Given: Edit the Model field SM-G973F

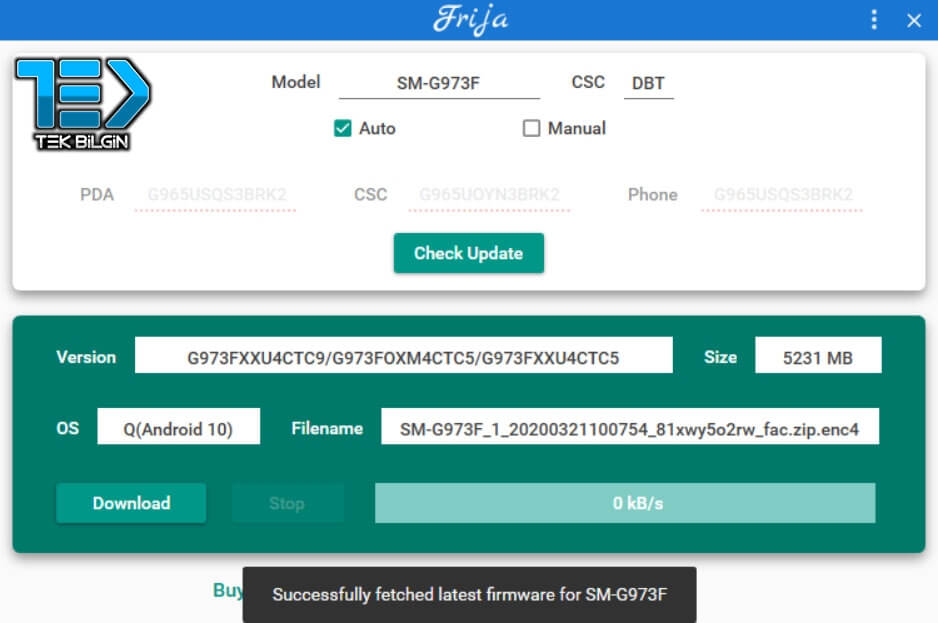Looking at the screenshot, I should [x=439, y=83].
